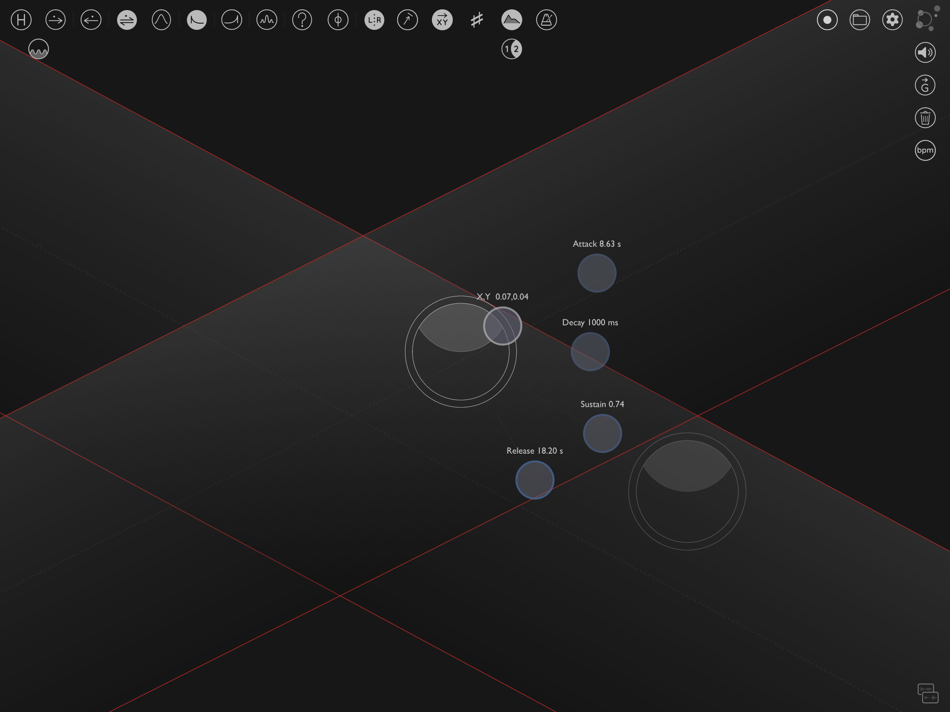The image size is (950, 712).
Task: Select the forward playback direction arrow
Action: (x=56, y=20)
